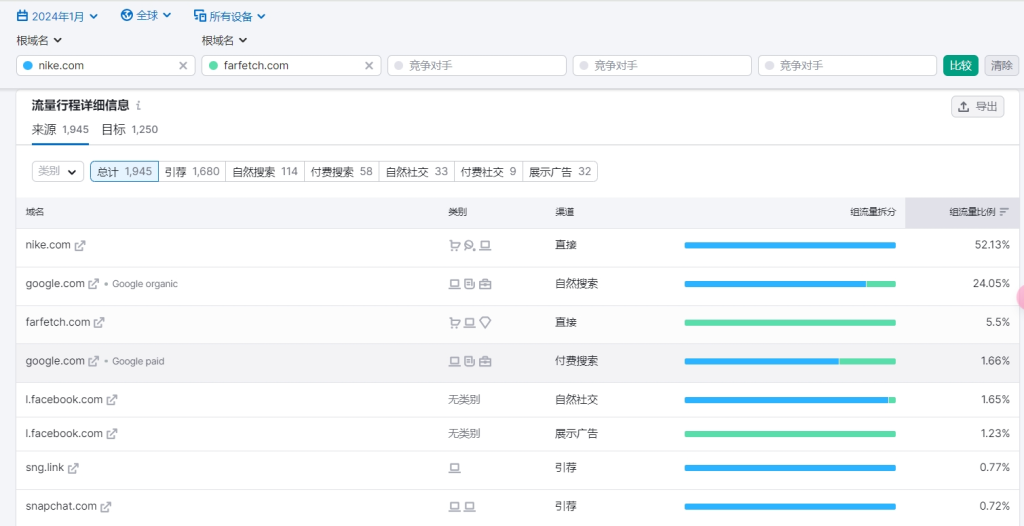
Task: Open the 类别 category filter dropdown
Action: pyautogui.click(x=57, y=171)
